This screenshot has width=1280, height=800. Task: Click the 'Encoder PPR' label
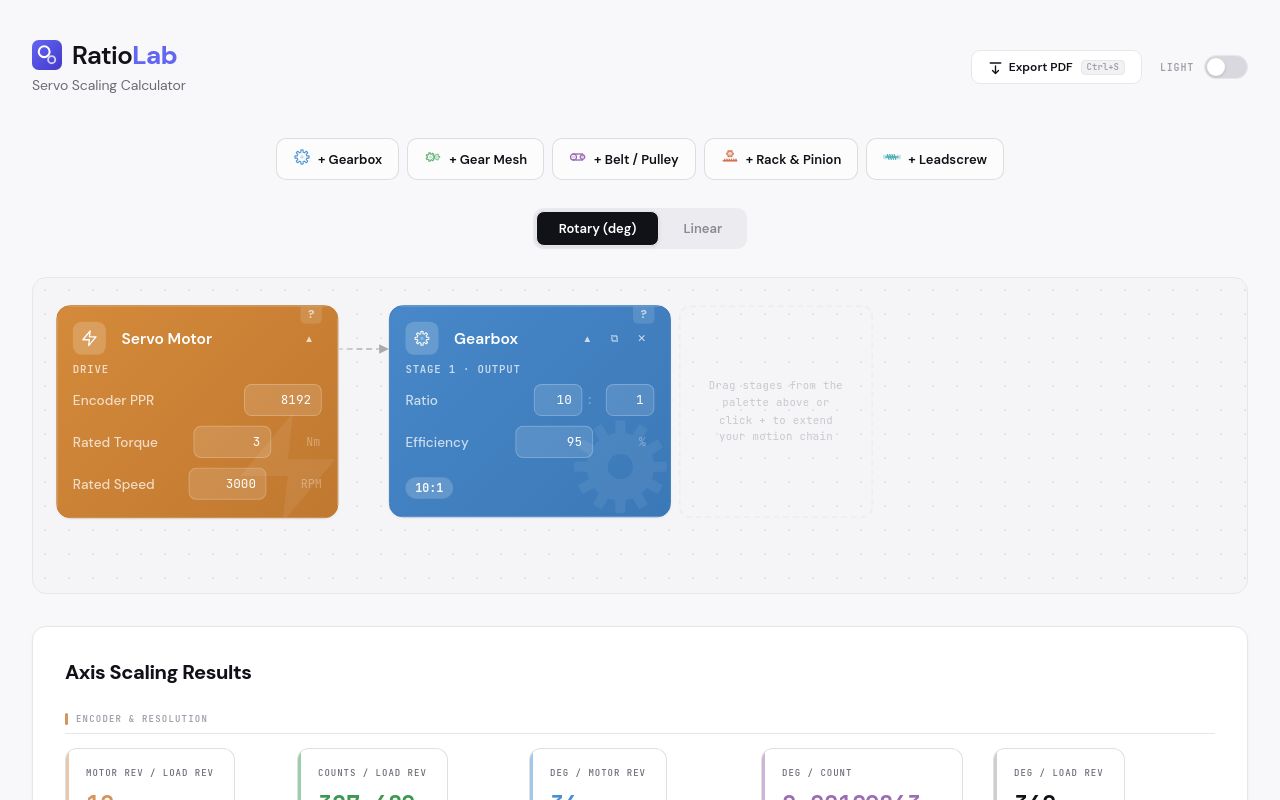(x=113, y=400)
